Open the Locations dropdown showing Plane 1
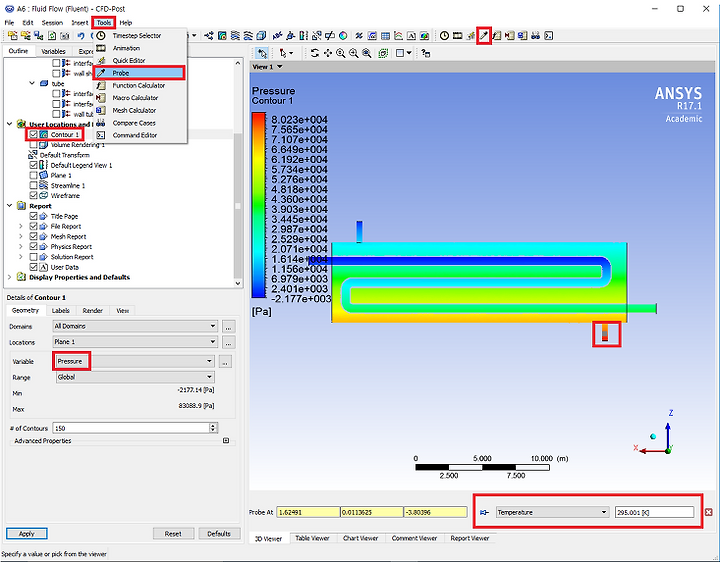The height and width of the screenshot is (562, 720). (x=135, y=342)
